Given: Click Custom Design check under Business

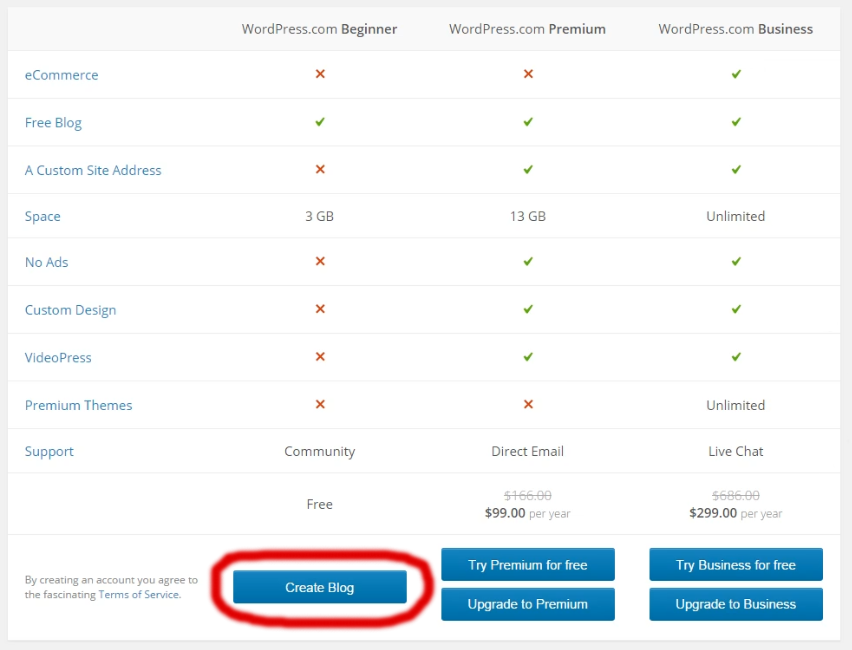Looking at the screenshot, I should [736, 309].
